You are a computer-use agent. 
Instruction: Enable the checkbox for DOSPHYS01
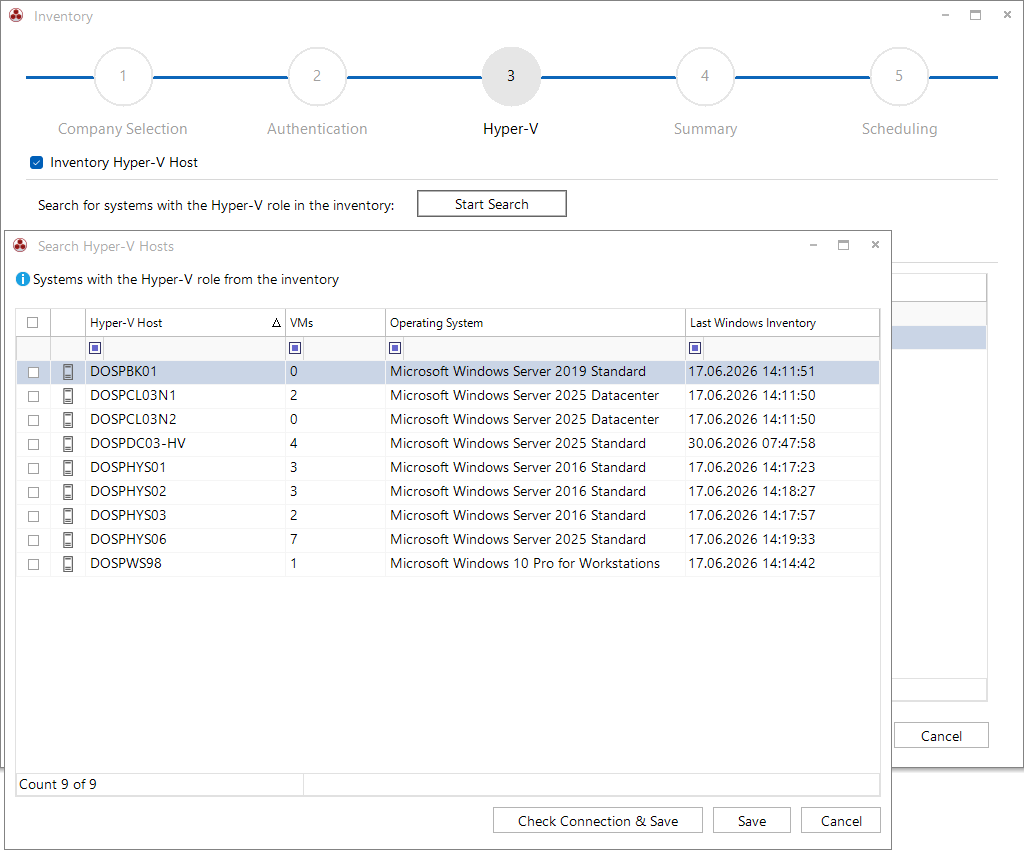(x=33, y=469)
